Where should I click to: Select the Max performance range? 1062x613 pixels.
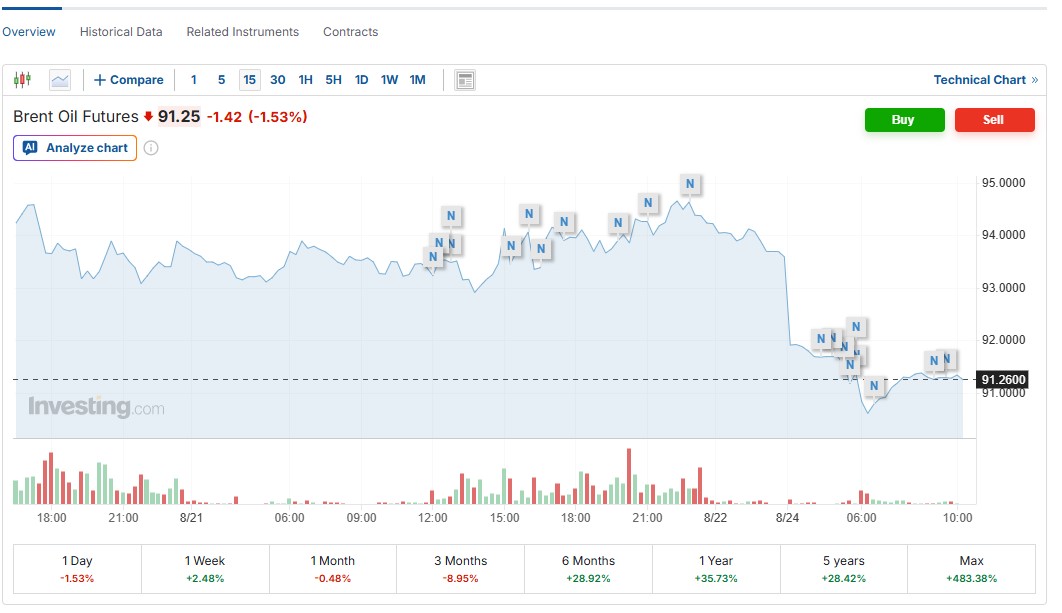[971, 569]
